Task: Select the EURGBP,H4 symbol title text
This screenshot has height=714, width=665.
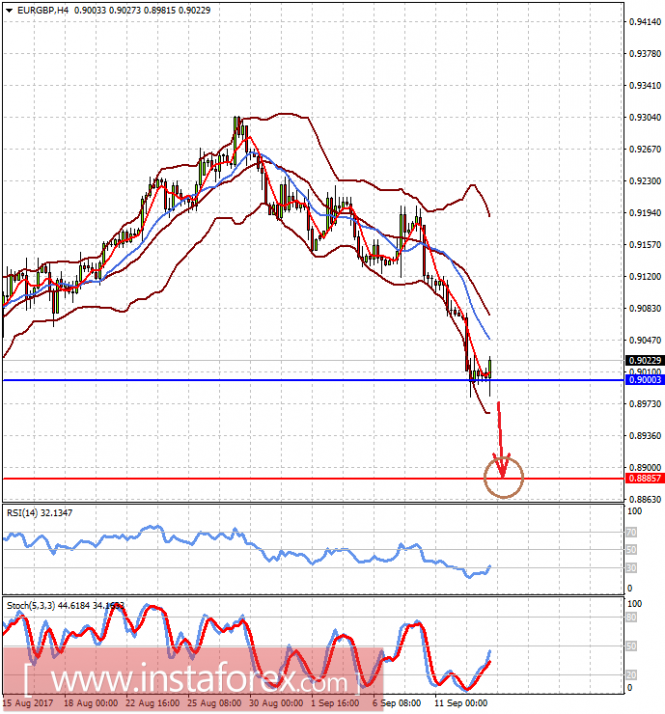Action: [x=43, y=10]
